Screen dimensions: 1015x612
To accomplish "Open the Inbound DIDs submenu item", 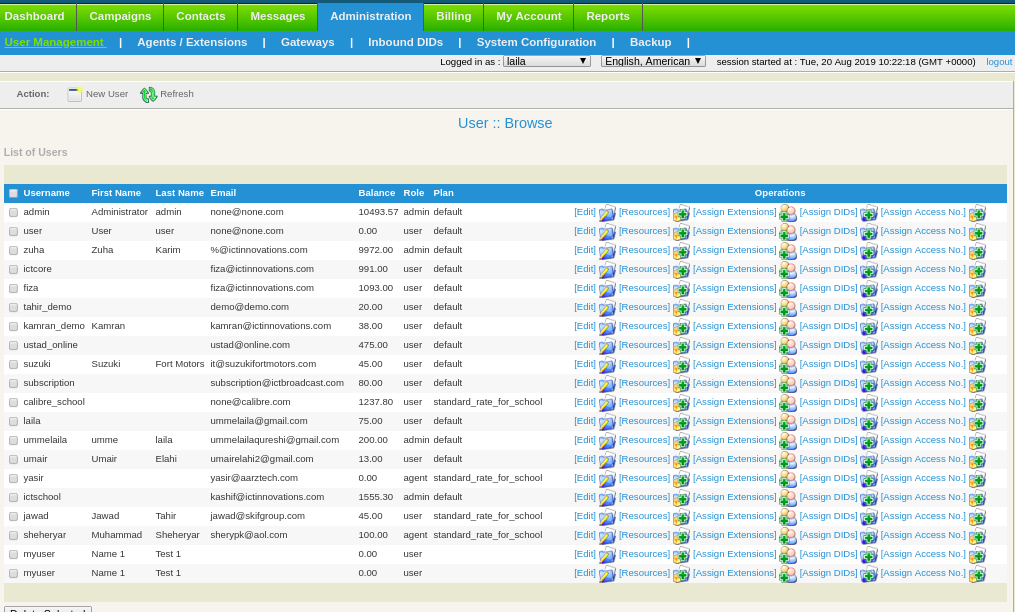I will [406, 43].
